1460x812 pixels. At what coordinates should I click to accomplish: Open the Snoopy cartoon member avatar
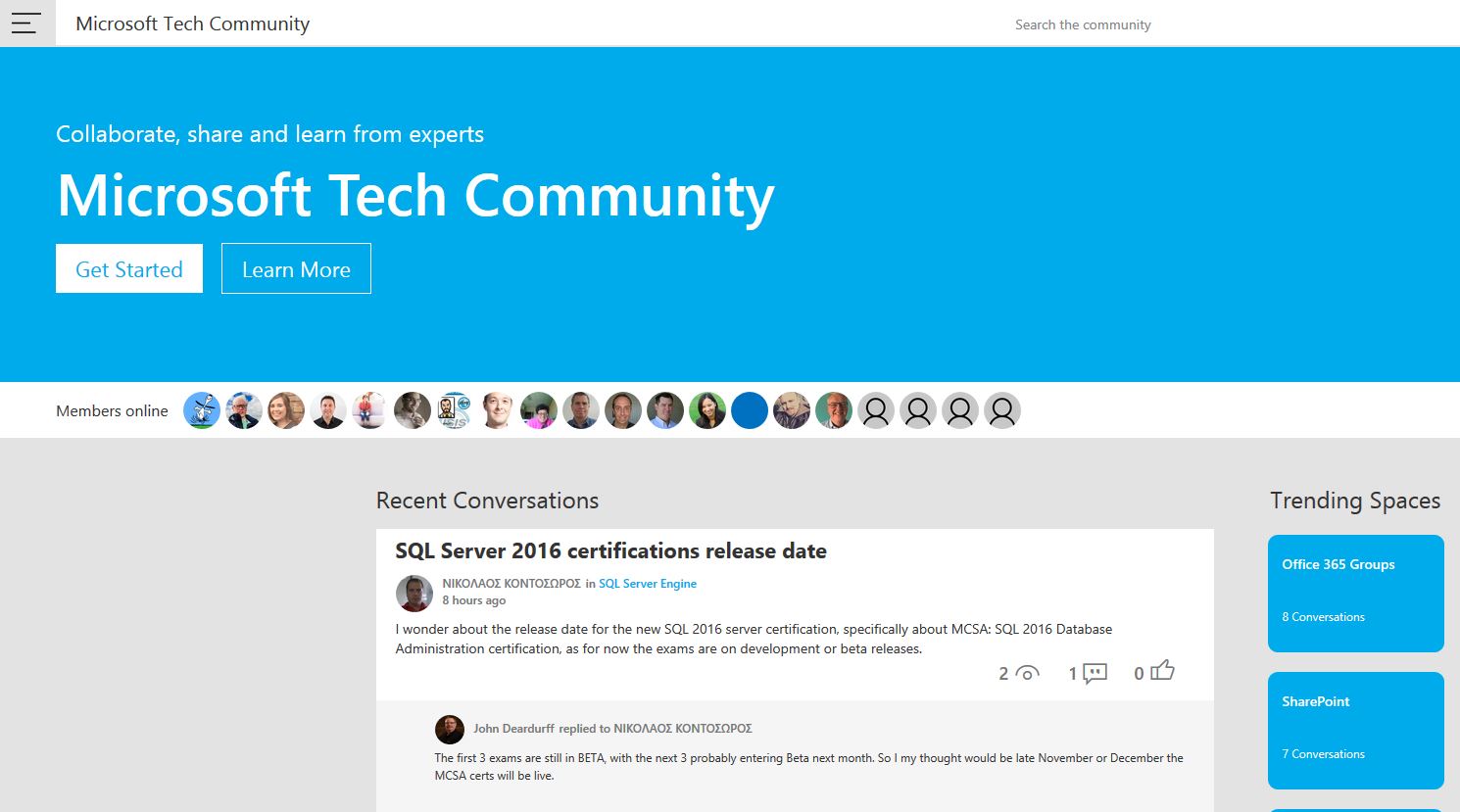coord(202,410)
